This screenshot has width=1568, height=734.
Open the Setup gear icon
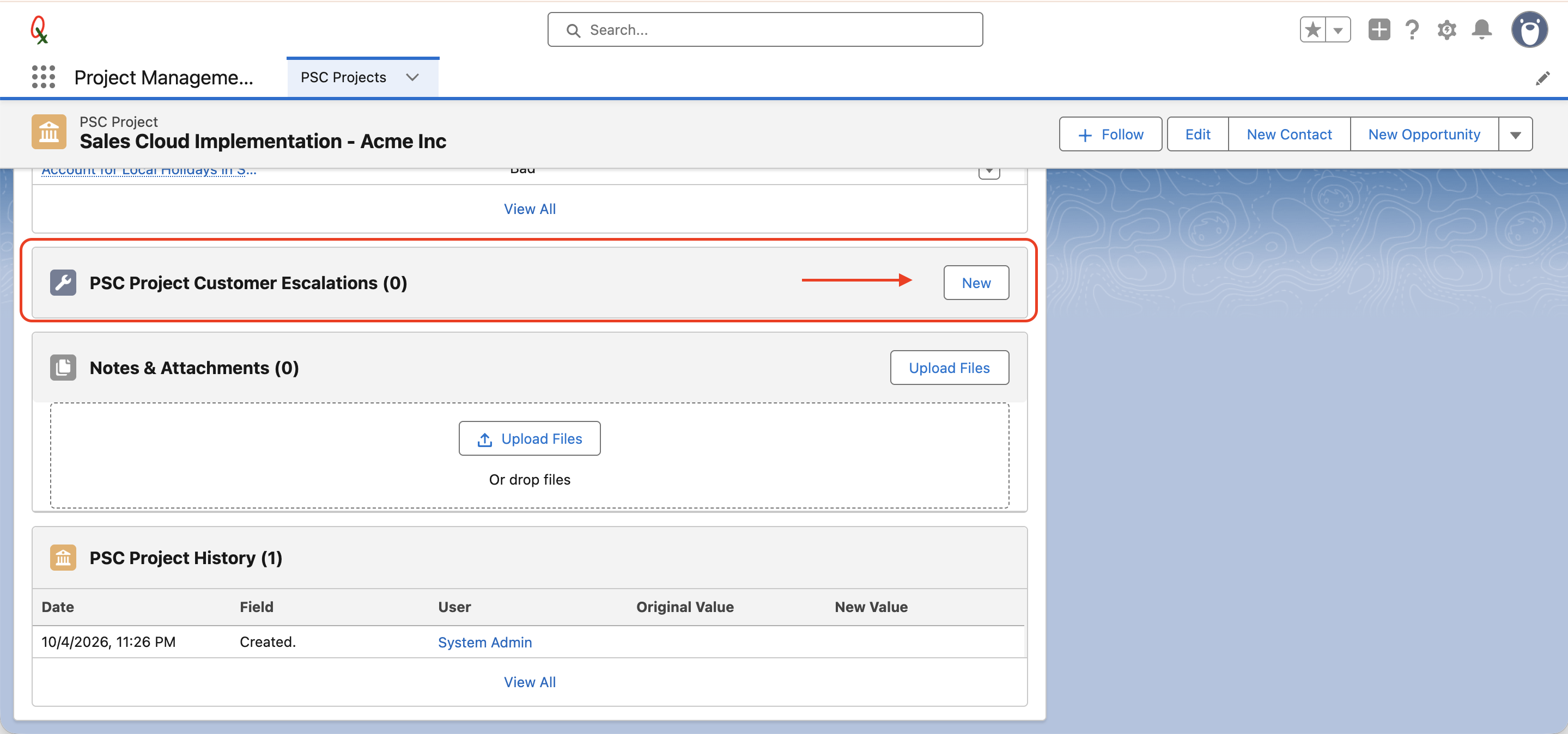click(x=1447, y=29)
